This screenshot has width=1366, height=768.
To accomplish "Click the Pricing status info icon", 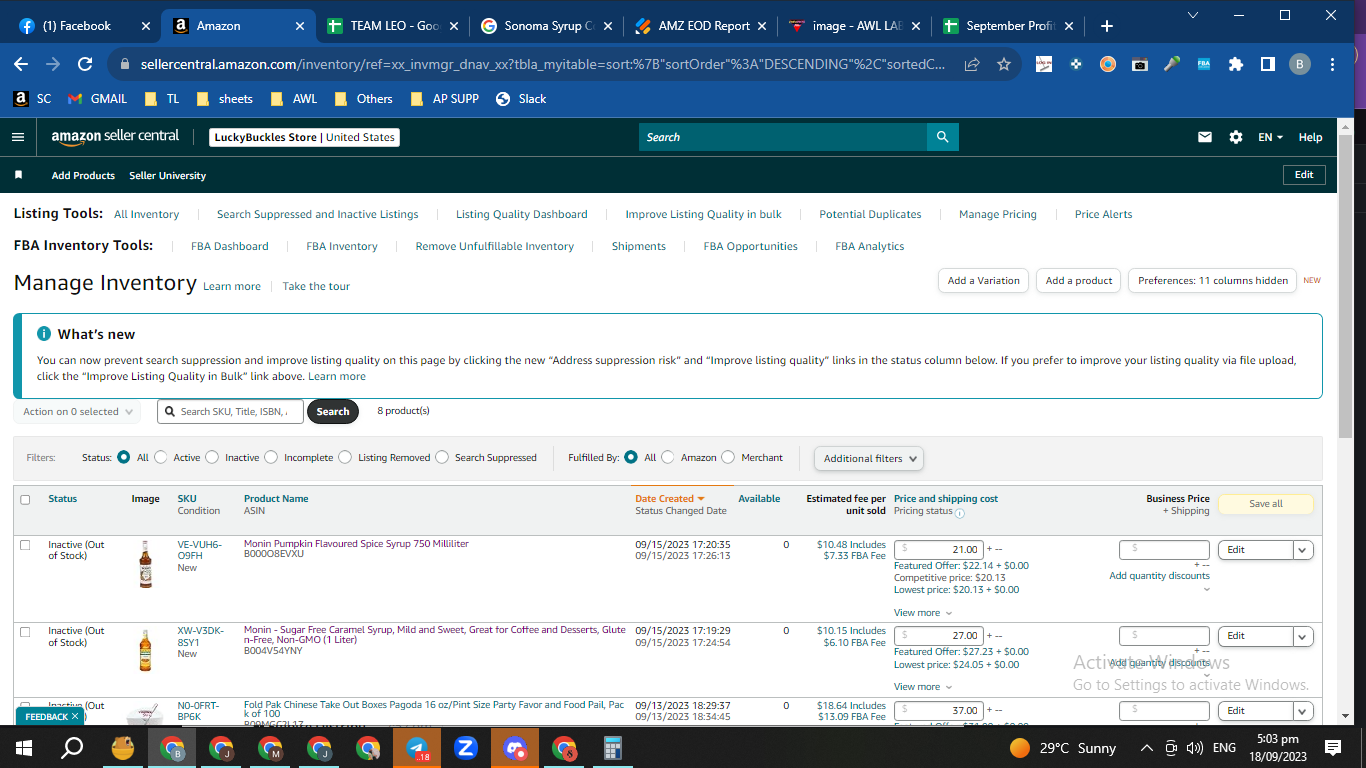I will pos(960,513).
